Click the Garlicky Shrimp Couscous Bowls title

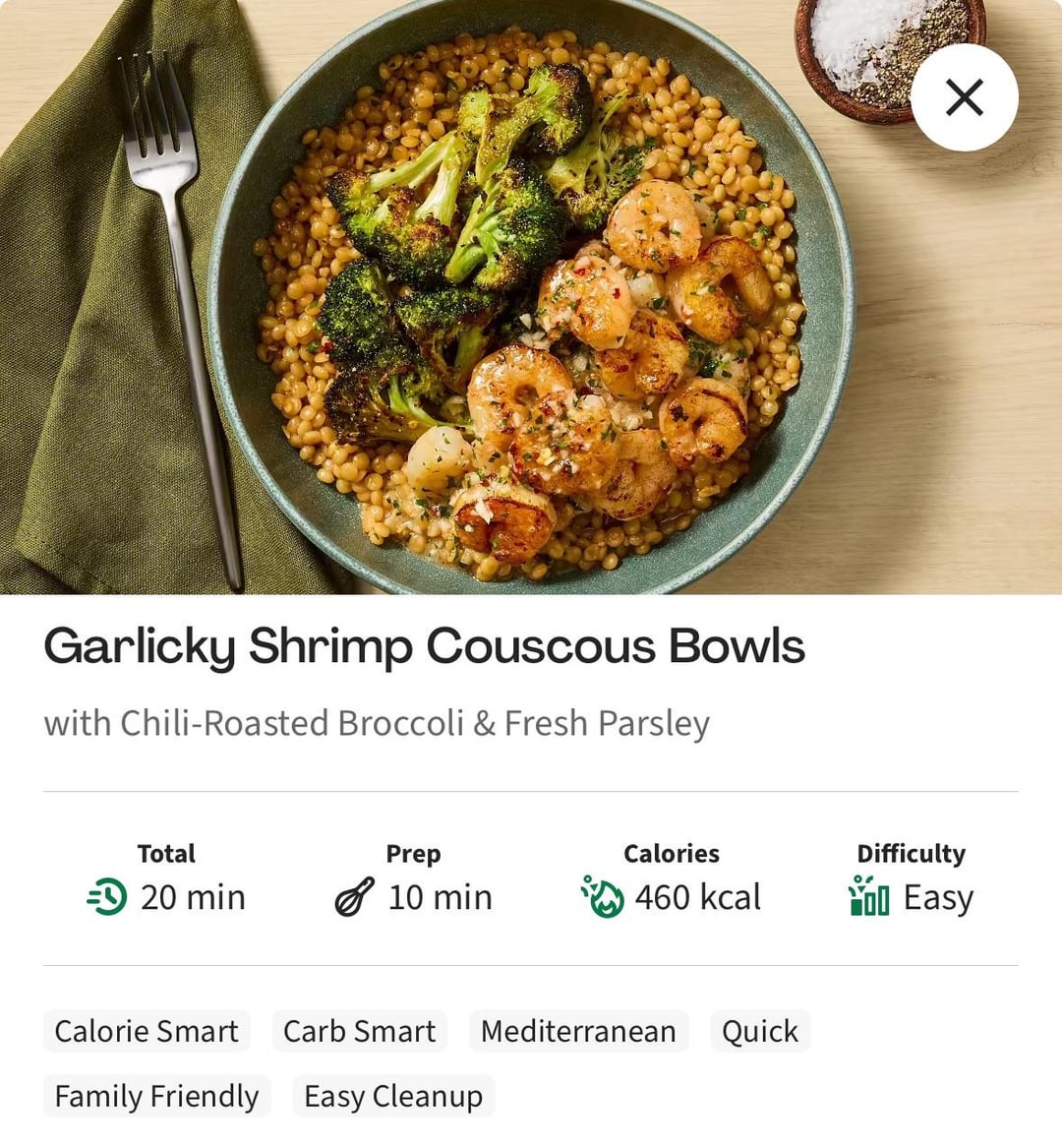point(425,646)
